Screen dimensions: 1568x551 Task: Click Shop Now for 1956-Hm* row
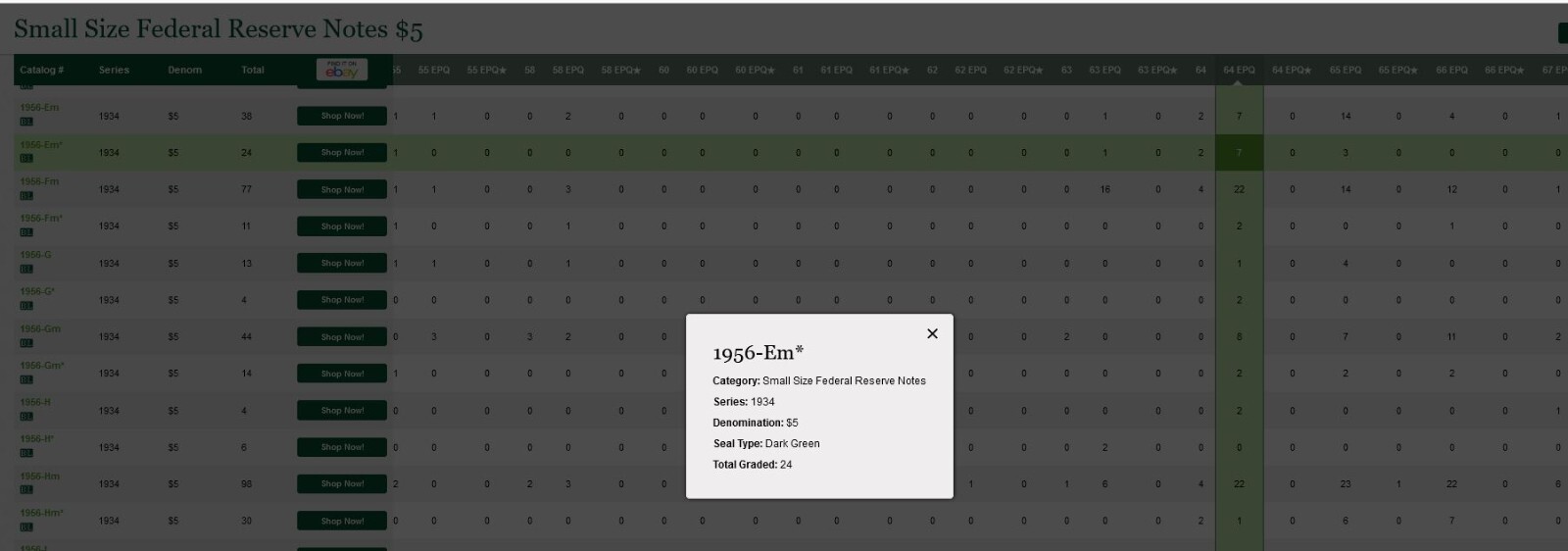[x=342, y=521]
